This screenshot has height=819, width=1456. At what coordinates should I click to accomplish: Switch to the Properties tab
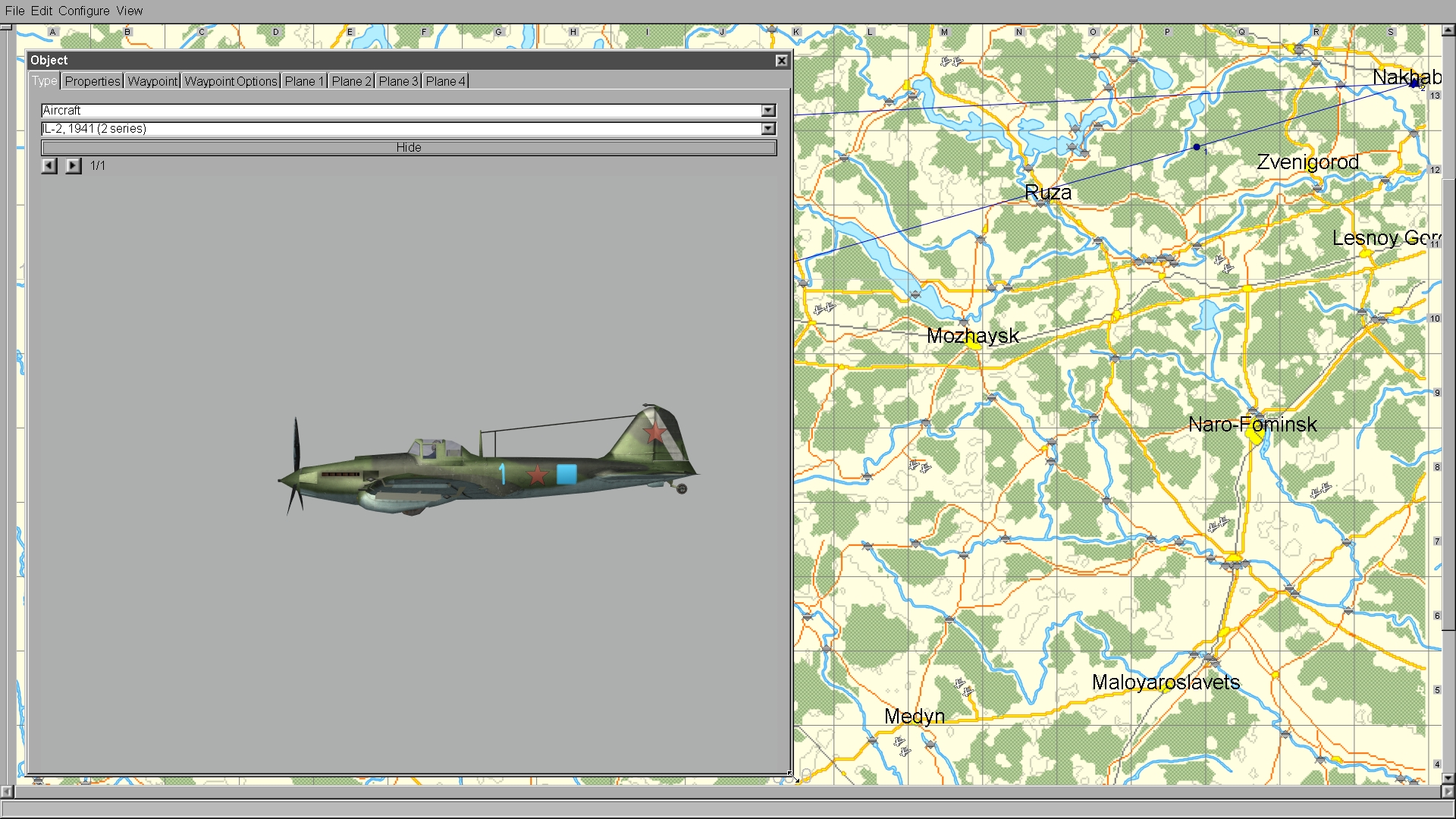pyautogui.click(x=93, y=81)
